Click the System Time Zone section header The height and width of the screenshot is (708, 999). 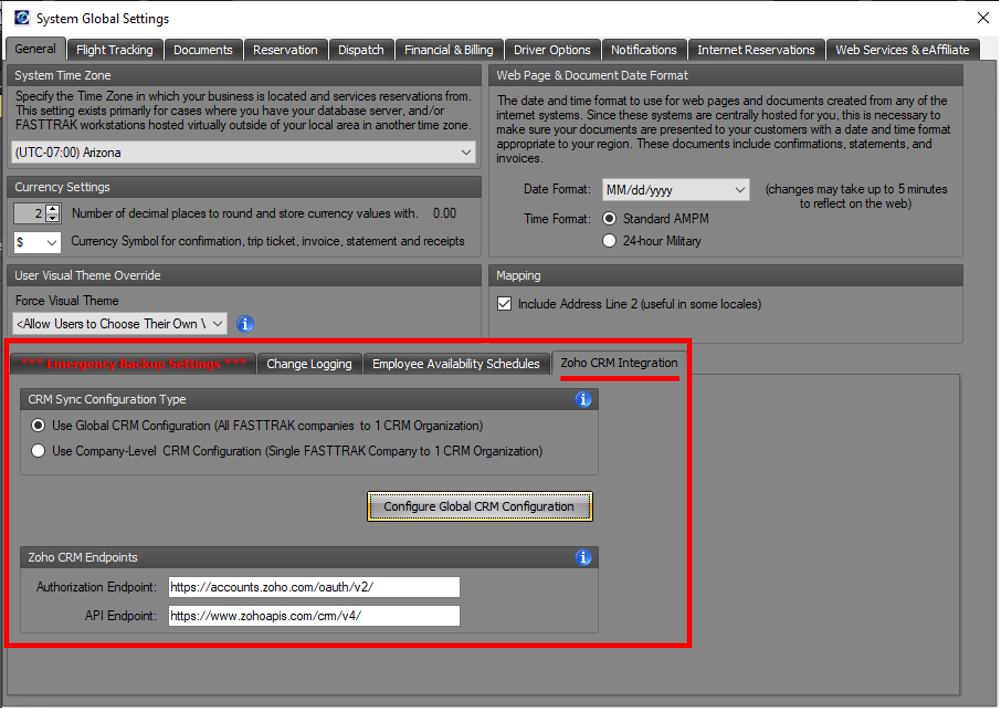coord(243,75)
